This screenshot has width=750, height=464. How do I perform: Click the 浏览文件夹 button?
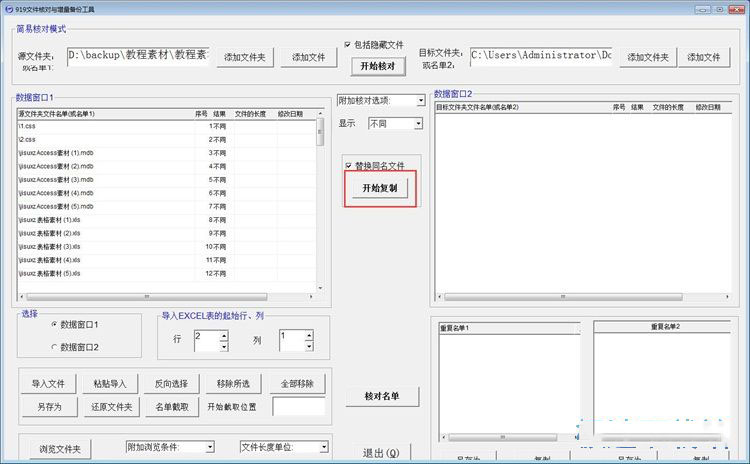click(x=60, y=449)
